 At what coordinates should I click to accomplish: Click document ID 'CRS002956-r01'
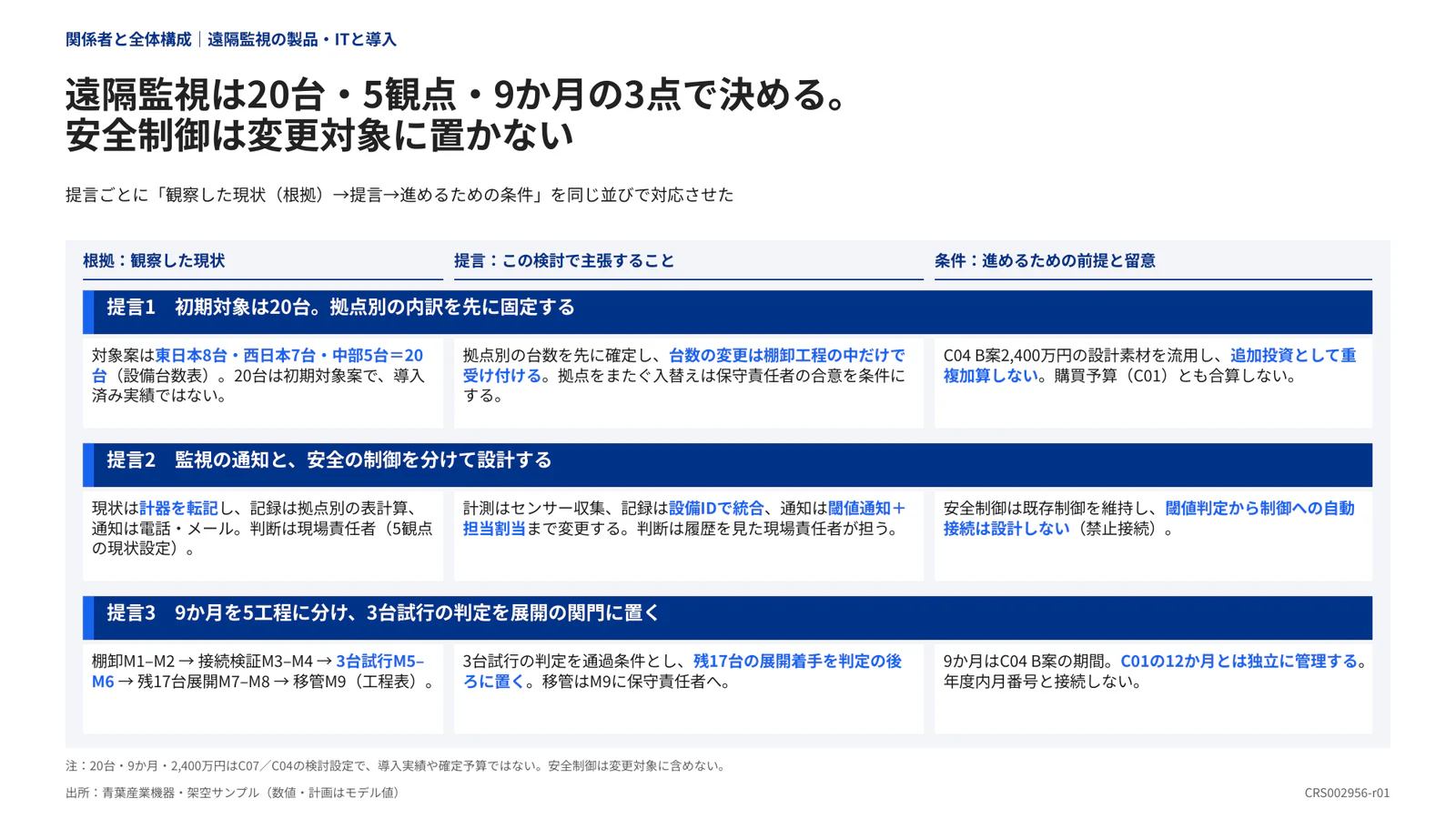coord(1347,793)
